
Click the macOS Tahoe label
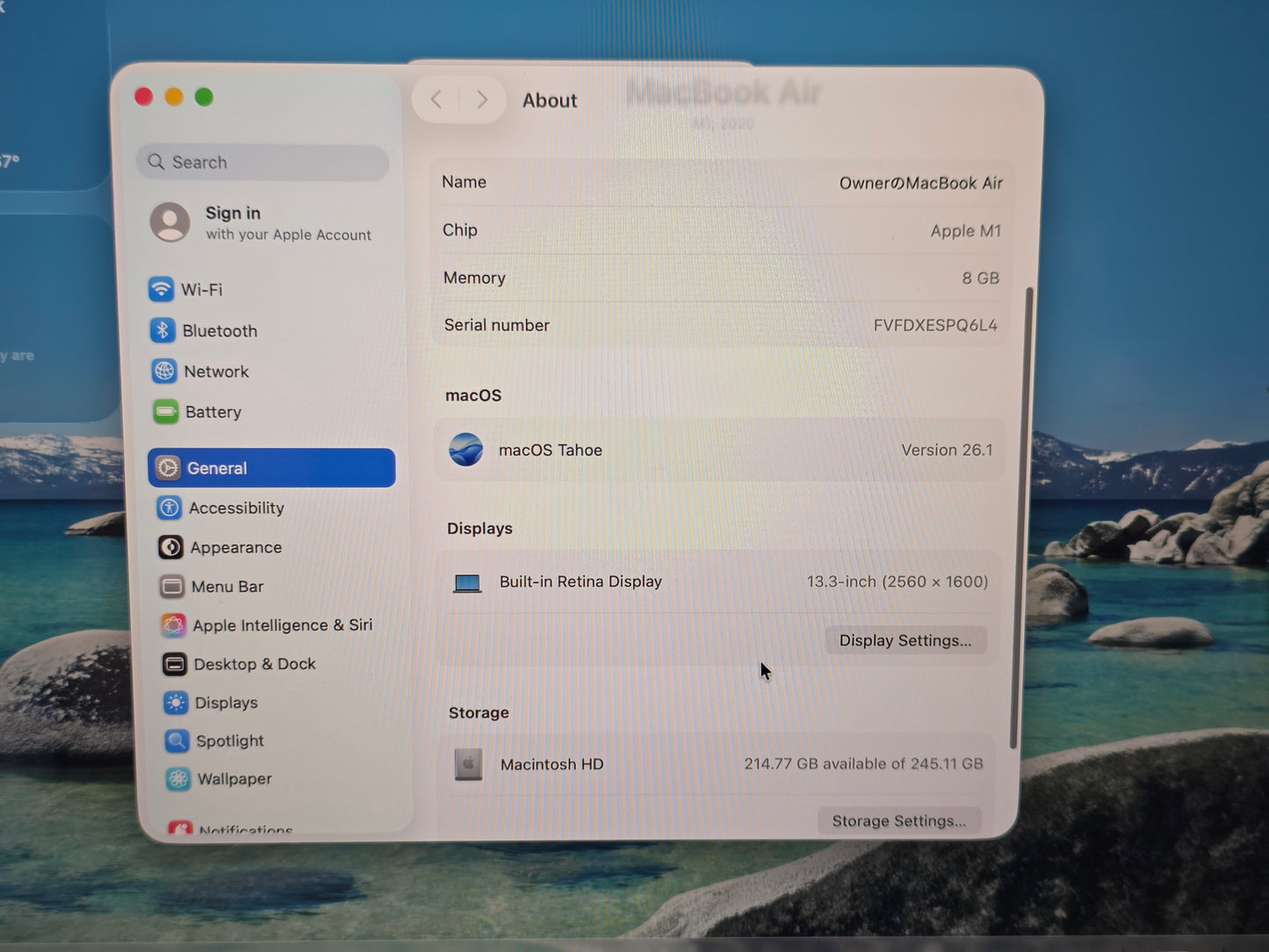551,450
